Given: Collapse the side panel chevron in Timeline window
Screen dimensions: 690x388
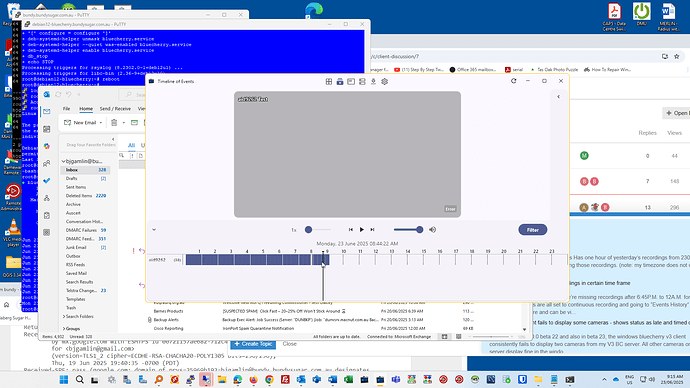Looking at the screenshot, I should tap(558, 96).
